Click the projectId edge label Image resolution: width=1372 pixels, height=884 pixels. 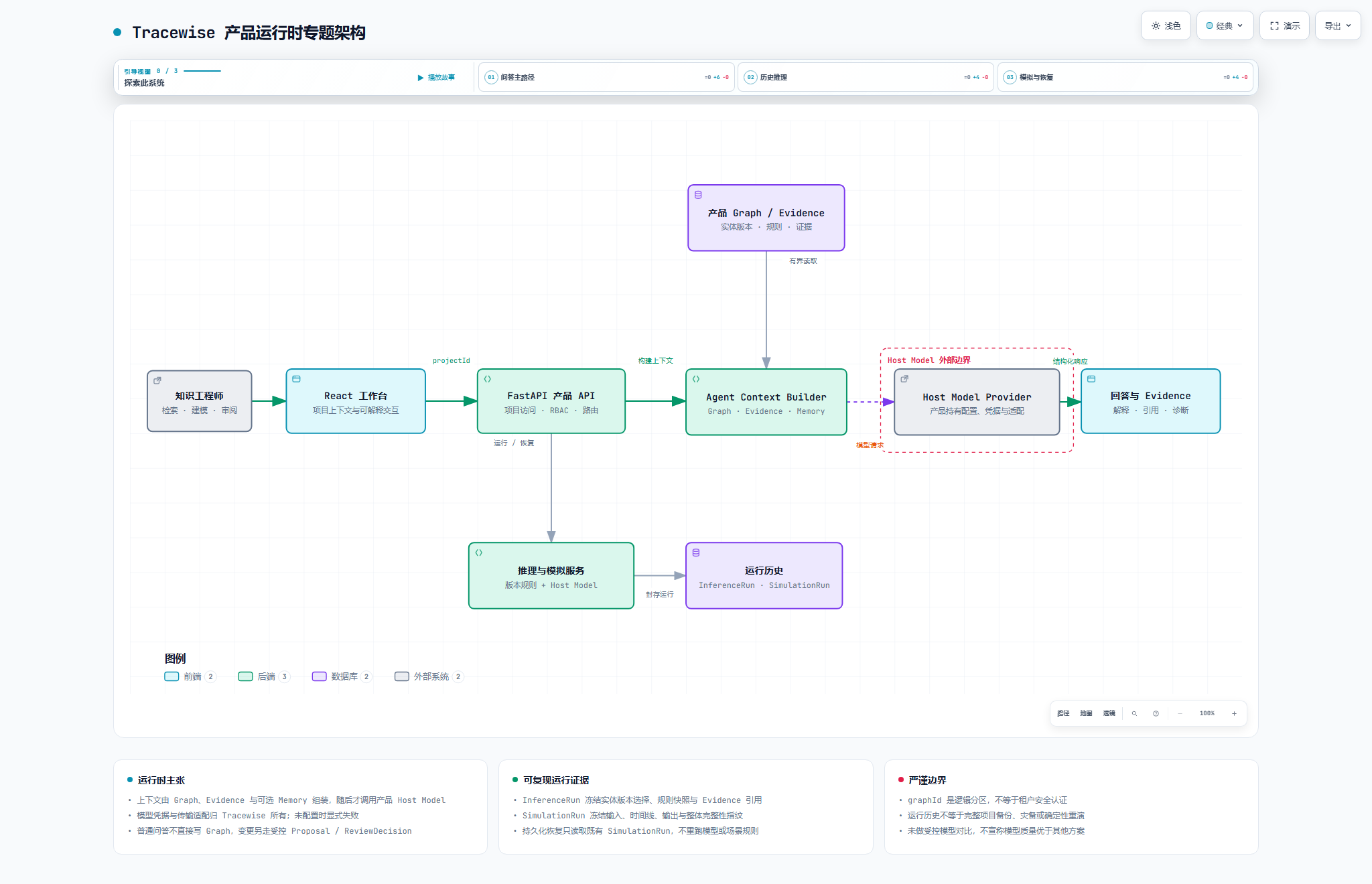click(x=452, y=360)
